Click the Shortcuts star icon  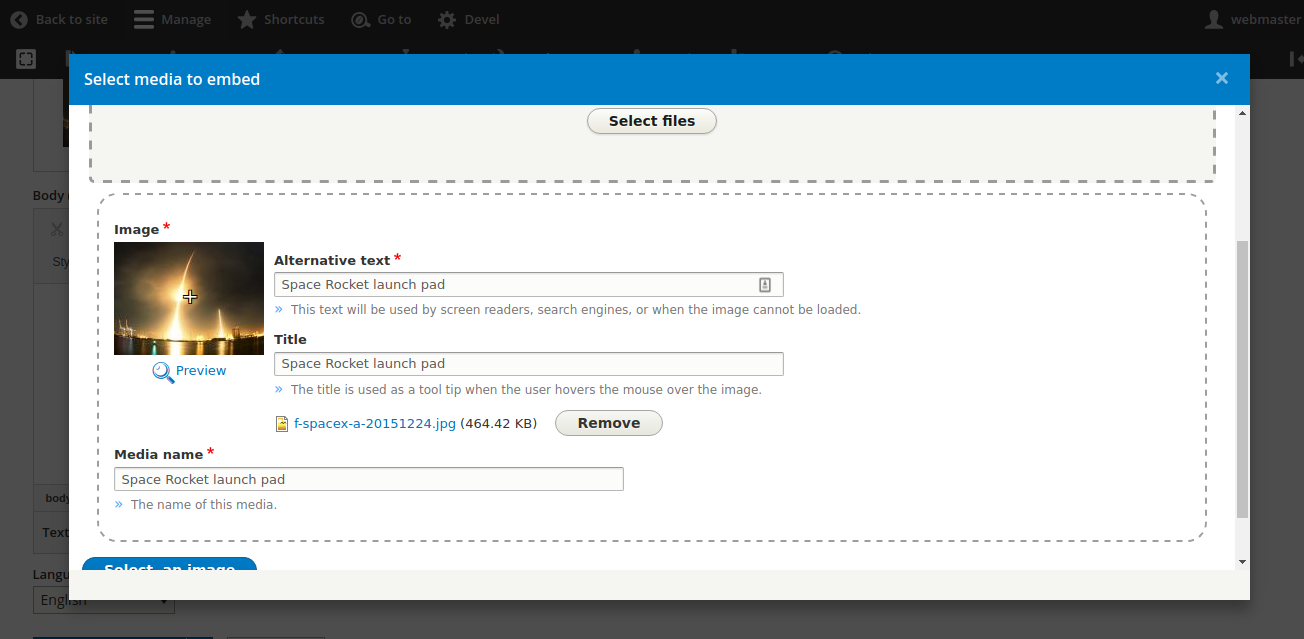[245, 19]
